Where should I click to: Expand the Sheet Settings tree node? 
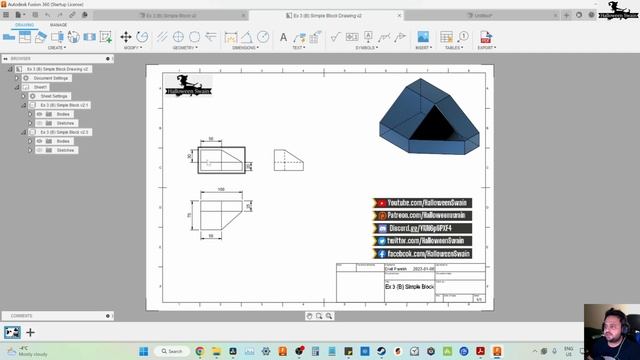click(x=23, y=96)
